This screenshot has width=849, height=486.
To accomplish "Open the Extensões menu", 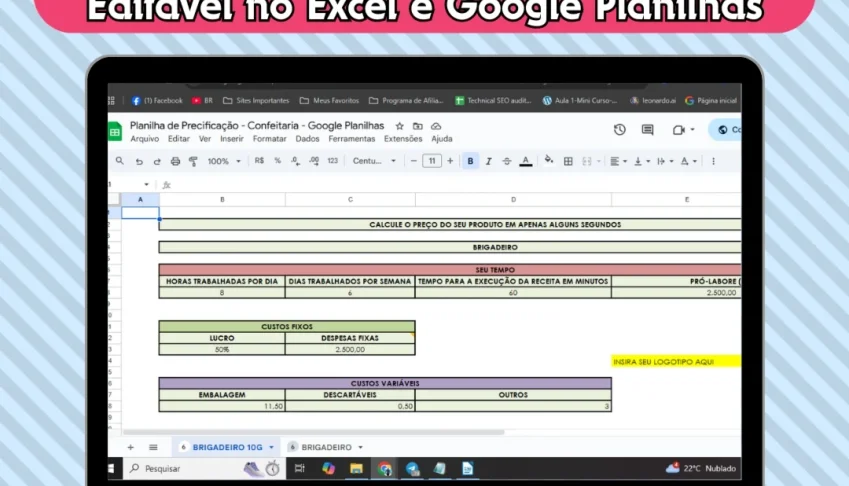I will (x=403, y=139).
